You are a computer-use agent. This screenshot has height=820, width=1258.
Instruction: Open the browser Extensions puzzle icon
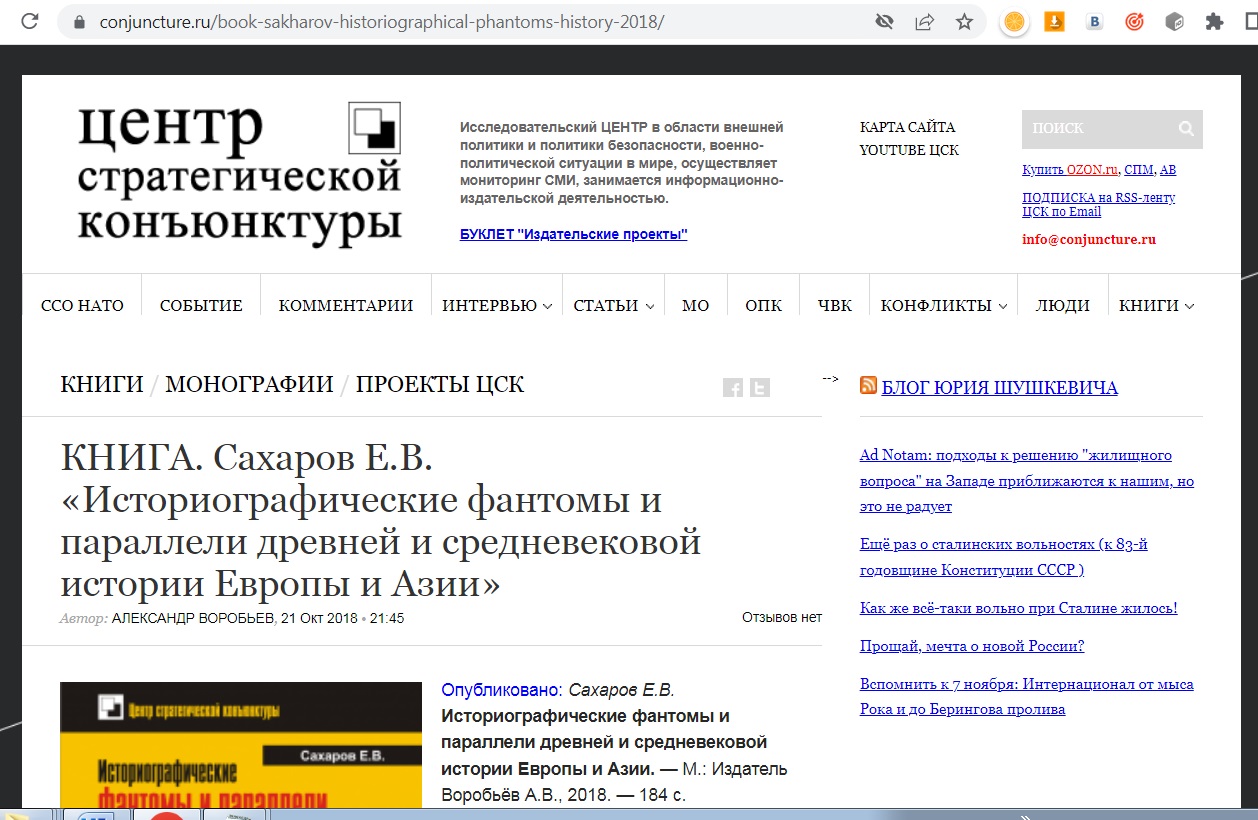1214,21
